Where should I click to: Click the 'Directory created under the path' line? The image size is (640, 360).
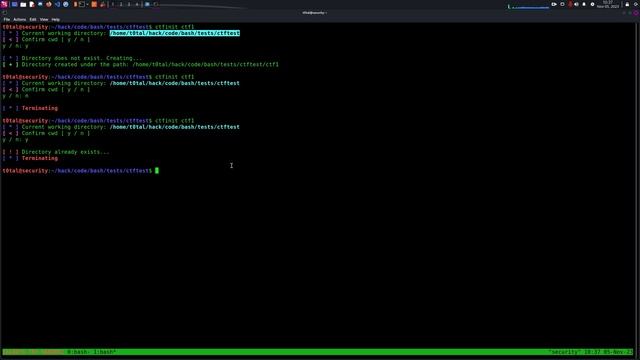pyautogui.click(x=140, y=64)
